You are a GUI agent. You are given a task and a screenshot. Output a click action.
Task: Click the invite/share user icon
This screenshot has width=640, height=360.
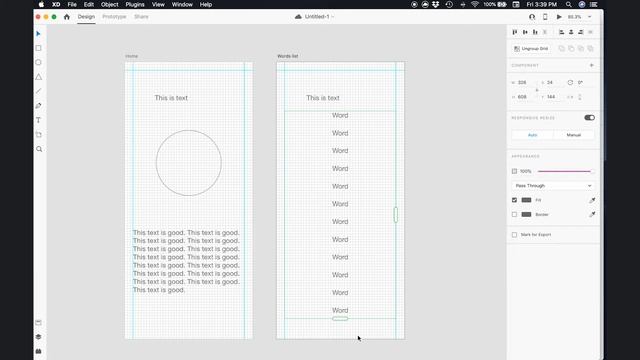click(532, 17)
